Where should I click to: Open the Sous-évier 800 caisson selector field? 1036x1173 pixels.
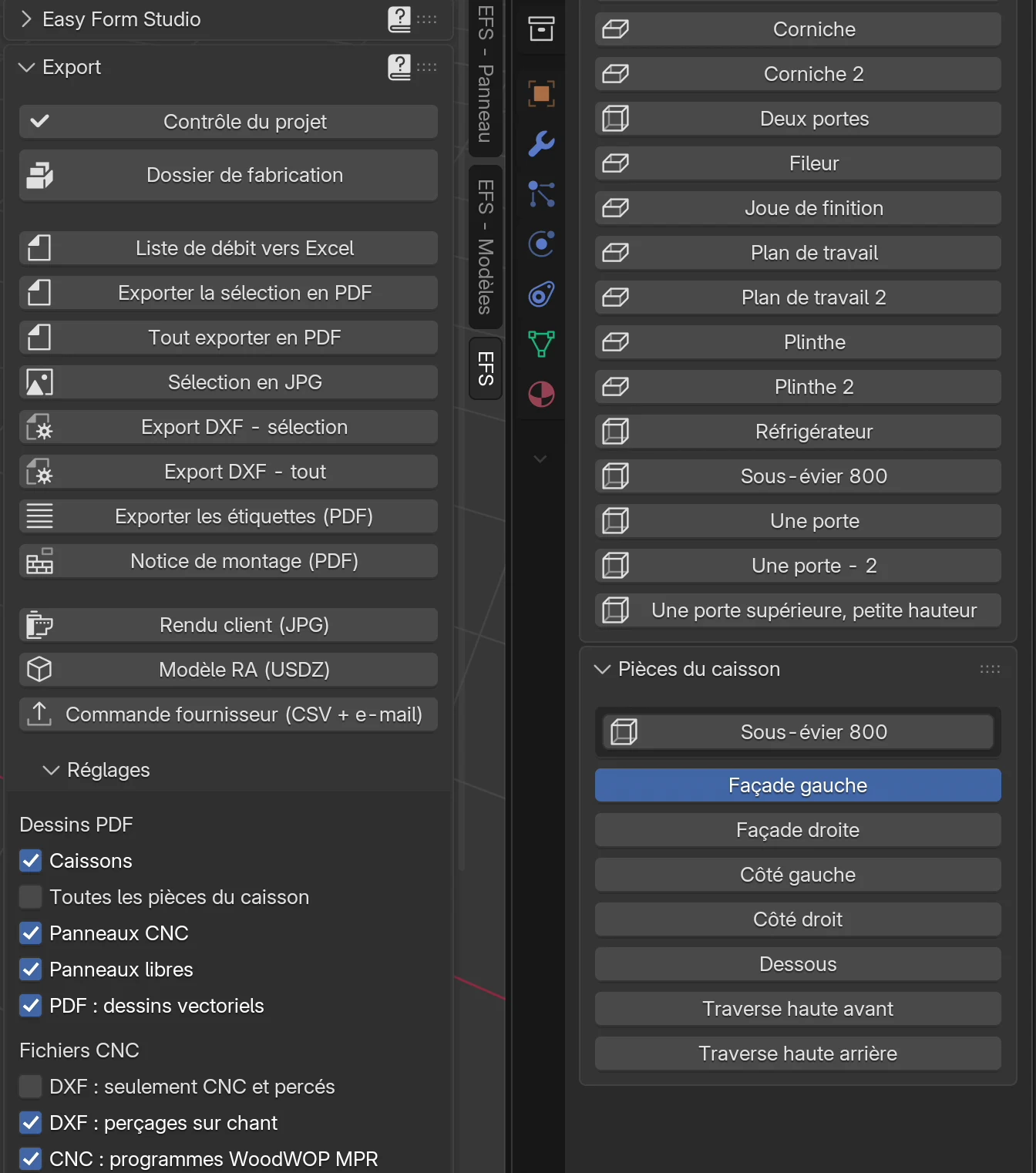tap(798, 732)
